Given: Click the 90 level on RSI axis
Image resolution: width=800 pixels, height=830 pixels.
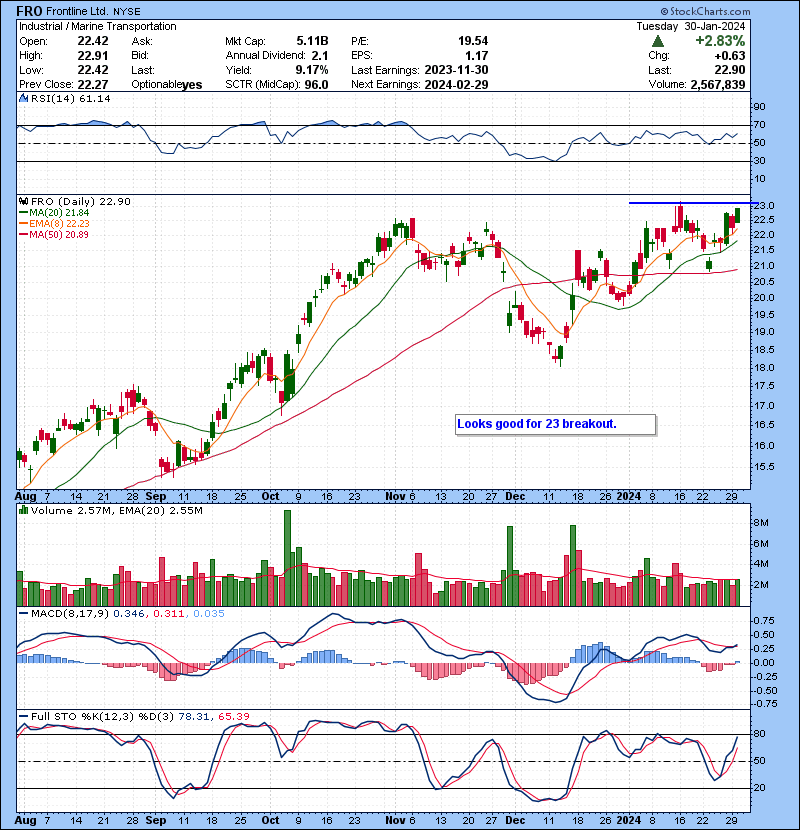Looking at the screenshot, I should (x=760, y=106).
